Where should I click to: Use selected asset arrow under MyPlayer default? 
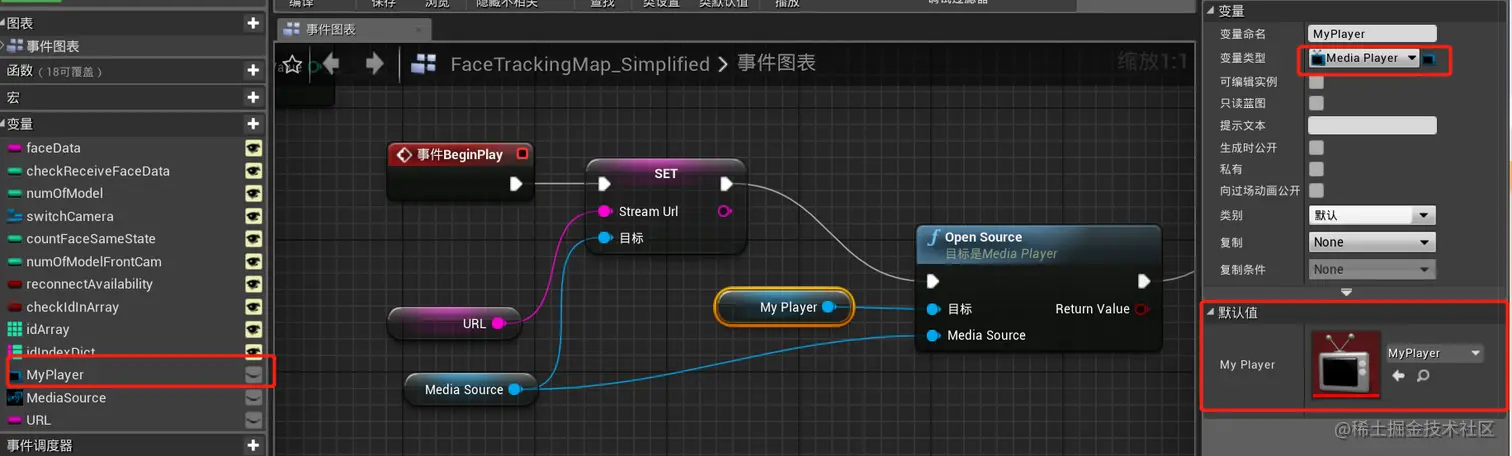click(x=1398, y=376)
